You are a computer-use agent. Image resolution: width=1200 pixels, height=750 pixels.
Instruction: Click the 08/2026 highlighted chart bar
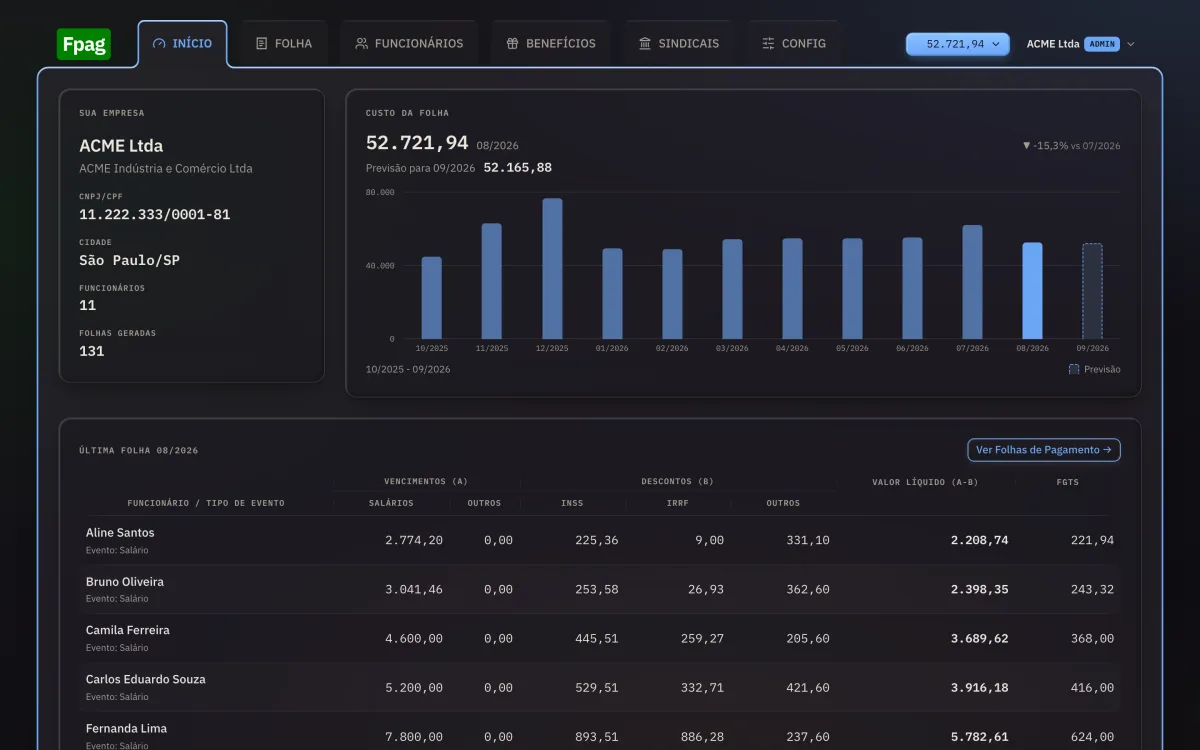click(x=1032, y=291)
